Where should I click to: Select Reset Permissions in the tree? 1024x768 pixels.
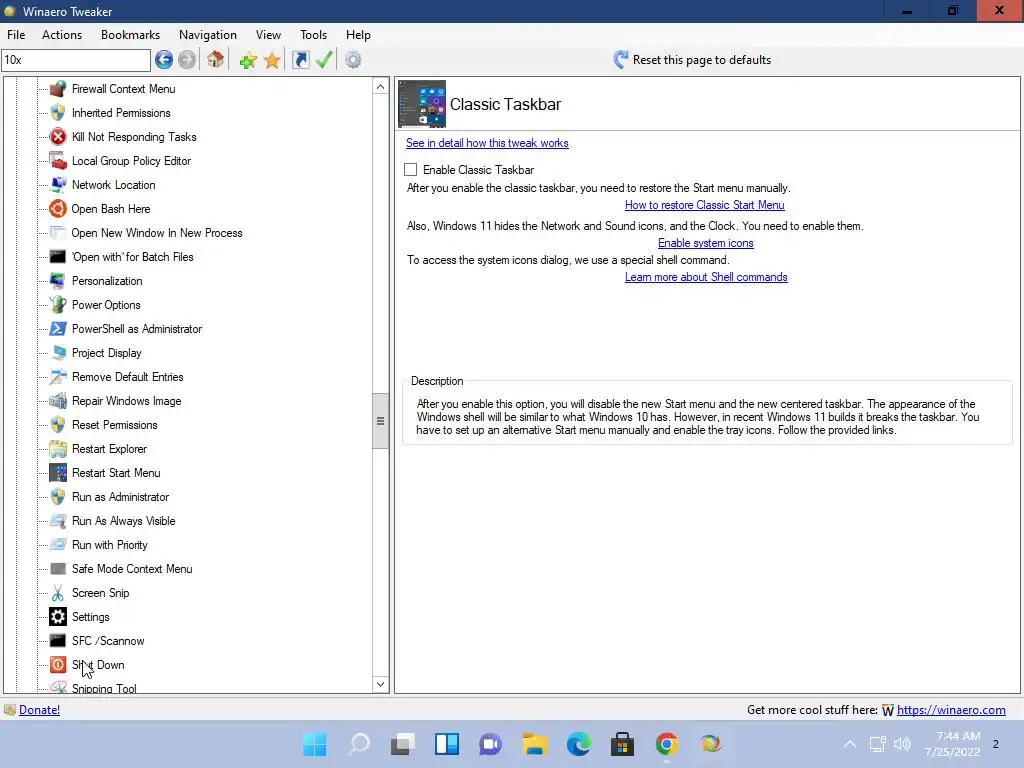tap(114, 425)
